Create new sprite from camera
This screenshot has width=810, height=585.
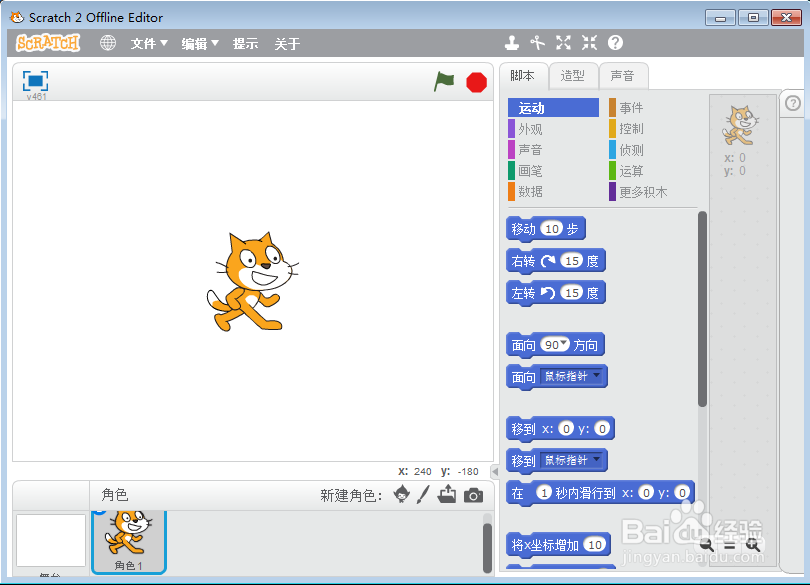pos(473,496)
